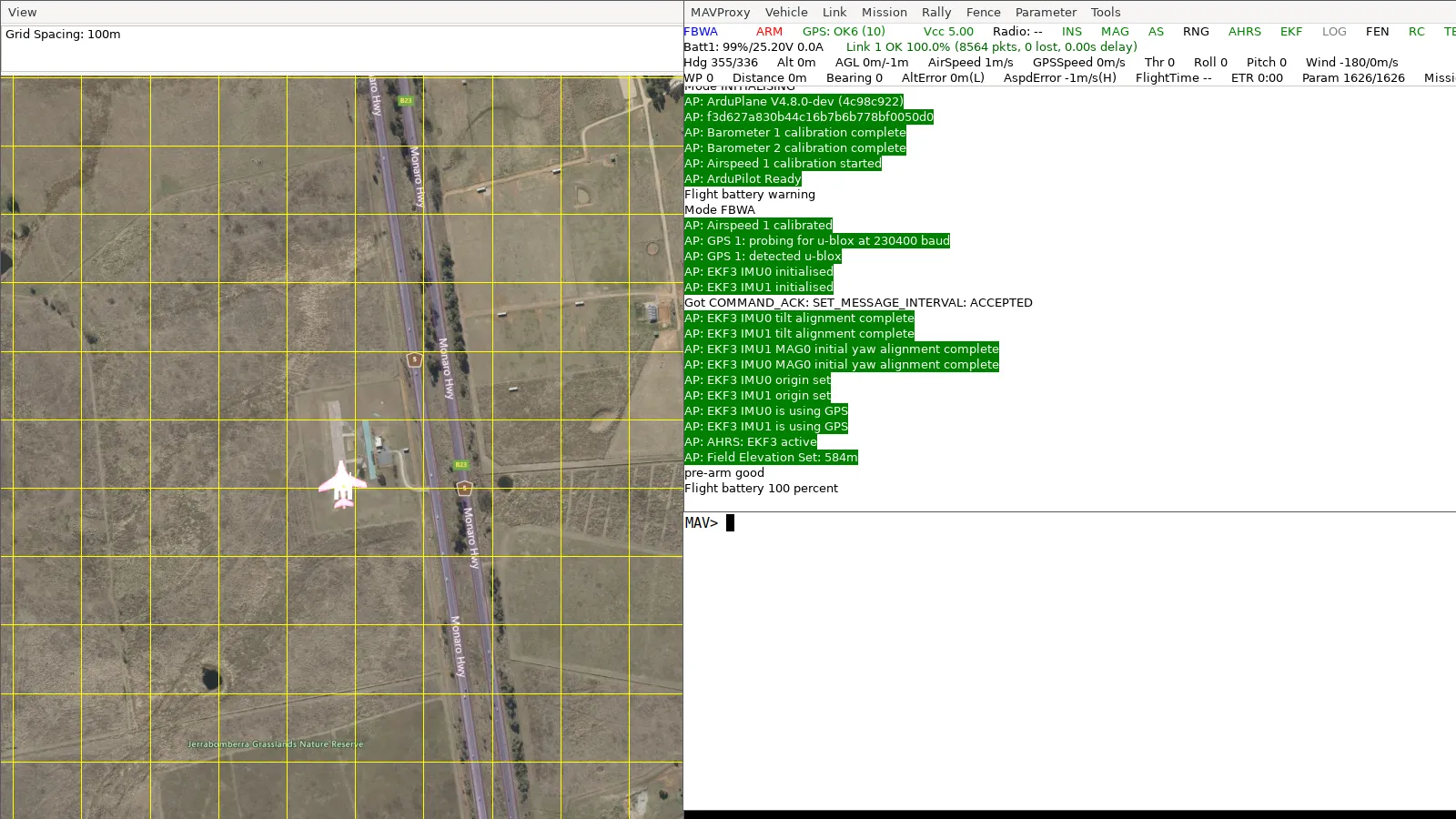Open the Link menu
Screen dimensions: 1456x819
834,13
